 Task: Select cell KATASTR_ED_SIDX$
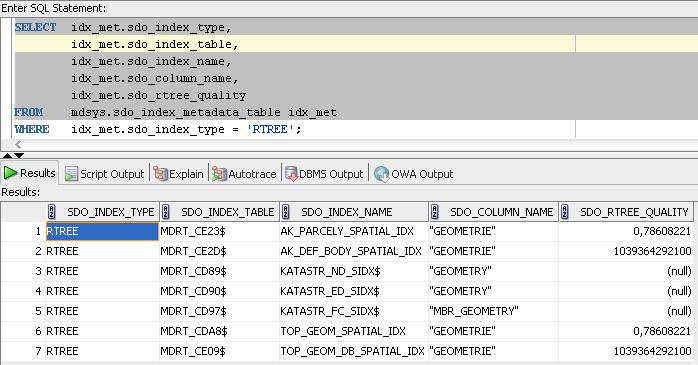pyautogui.click(x=354, y=291)
